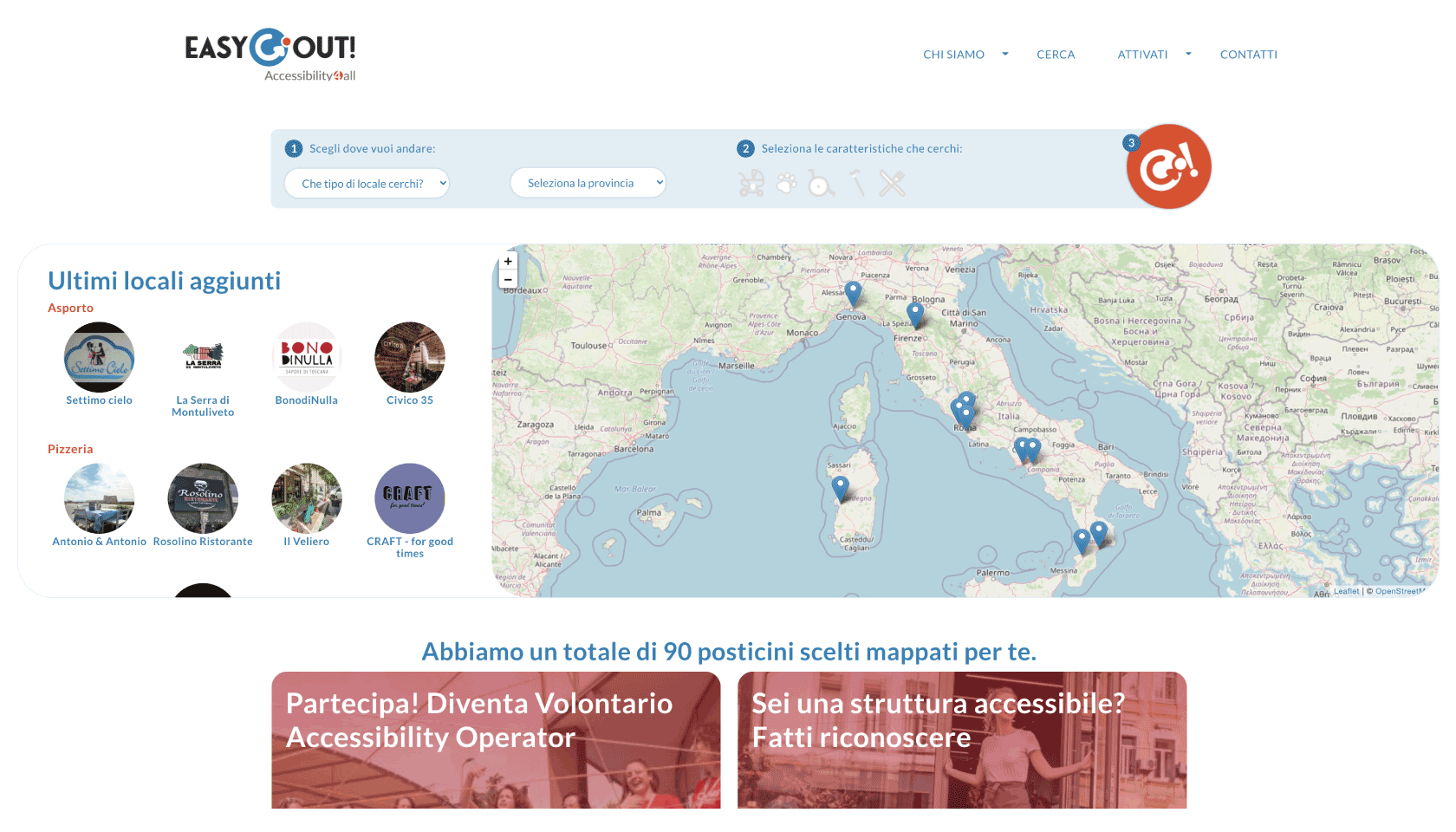Toggle the wheelchair accessibility filter icon
This screenshot has width=1456, height=832.
coord(821,183)
